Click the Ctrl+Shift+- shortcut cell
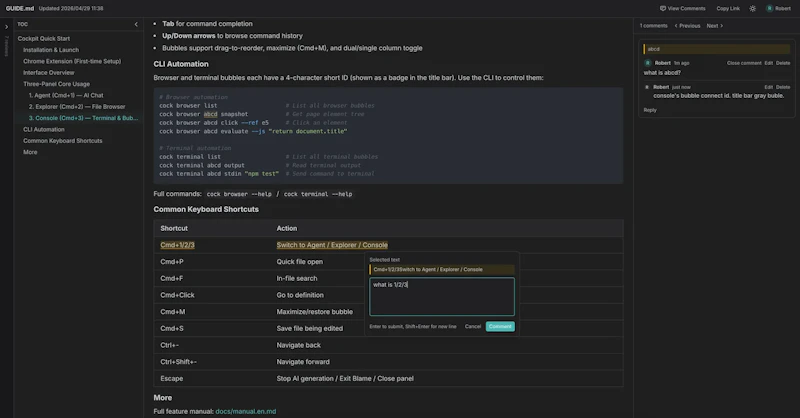Screen dimensions: 800x418 (178, 362)
